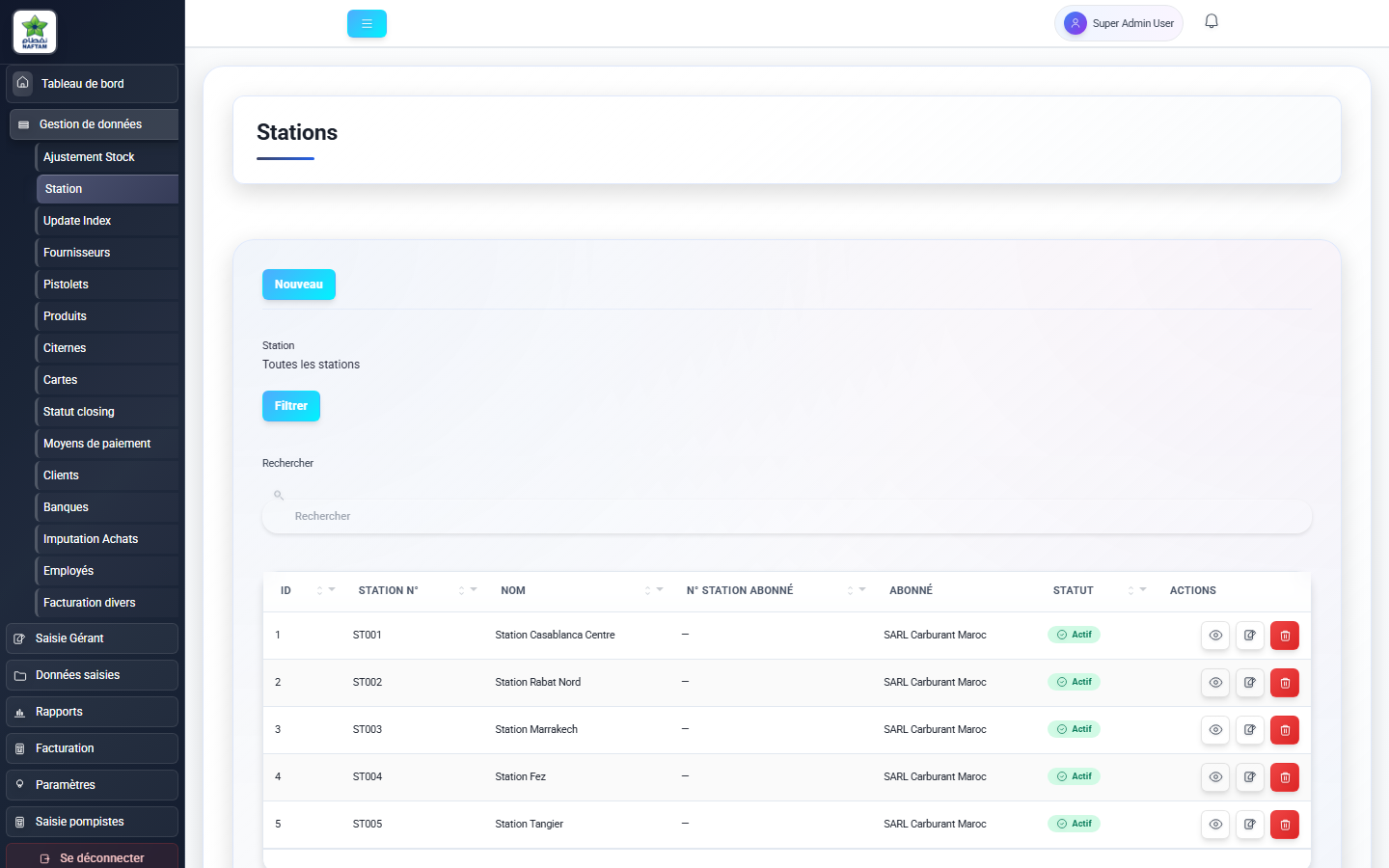Viewport: 1389px width, 868px height.
Task: Expand the Paramètres sidebar section
Action: [x=92, y=785]
